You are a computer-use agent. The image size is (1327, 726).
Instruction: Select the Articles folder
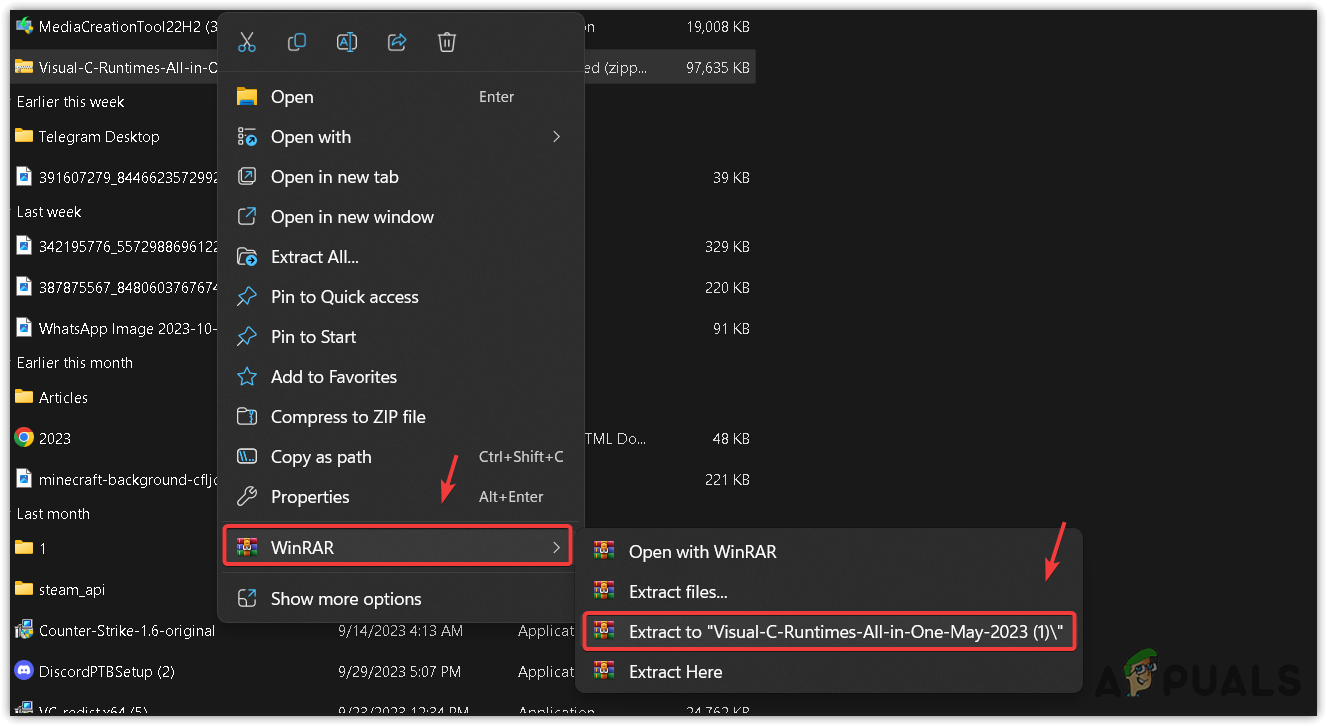[63, 398]
